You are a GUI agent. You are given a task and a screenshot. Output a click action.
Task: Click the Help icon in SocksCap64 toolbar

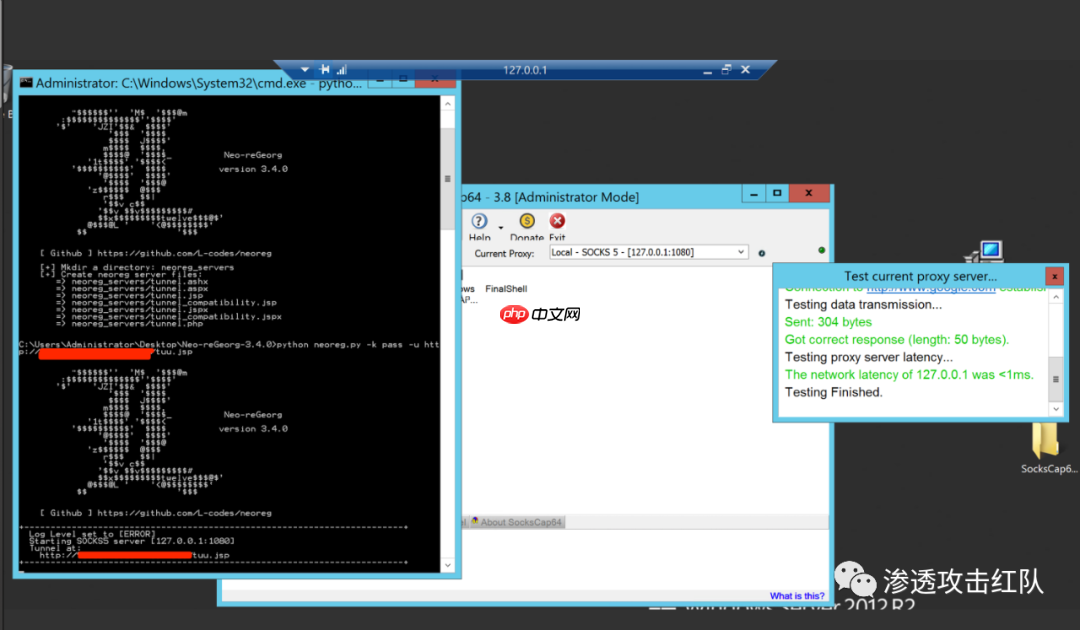(x=479, y=221)
